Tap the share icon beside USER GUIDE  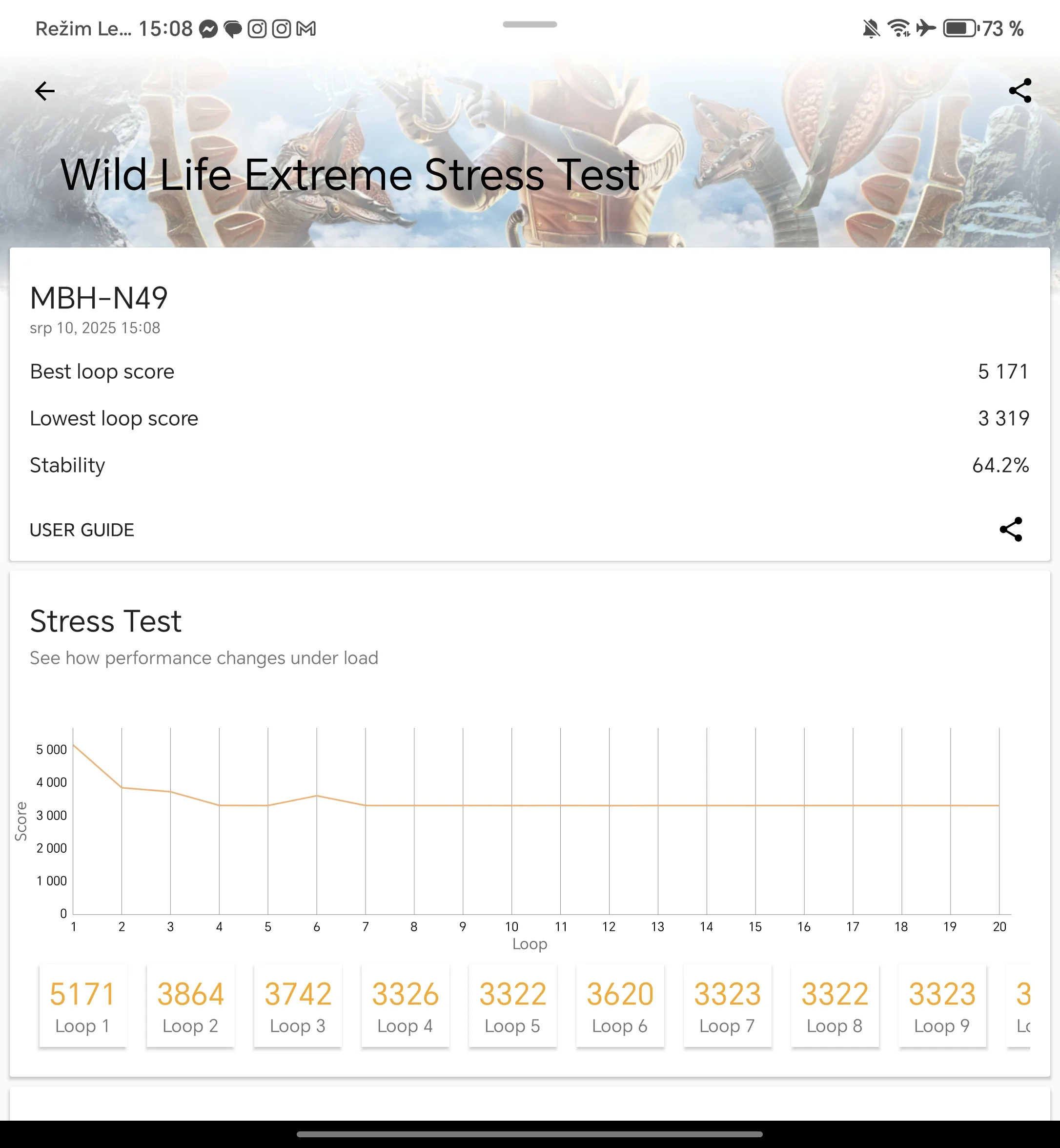point(1011,529)
